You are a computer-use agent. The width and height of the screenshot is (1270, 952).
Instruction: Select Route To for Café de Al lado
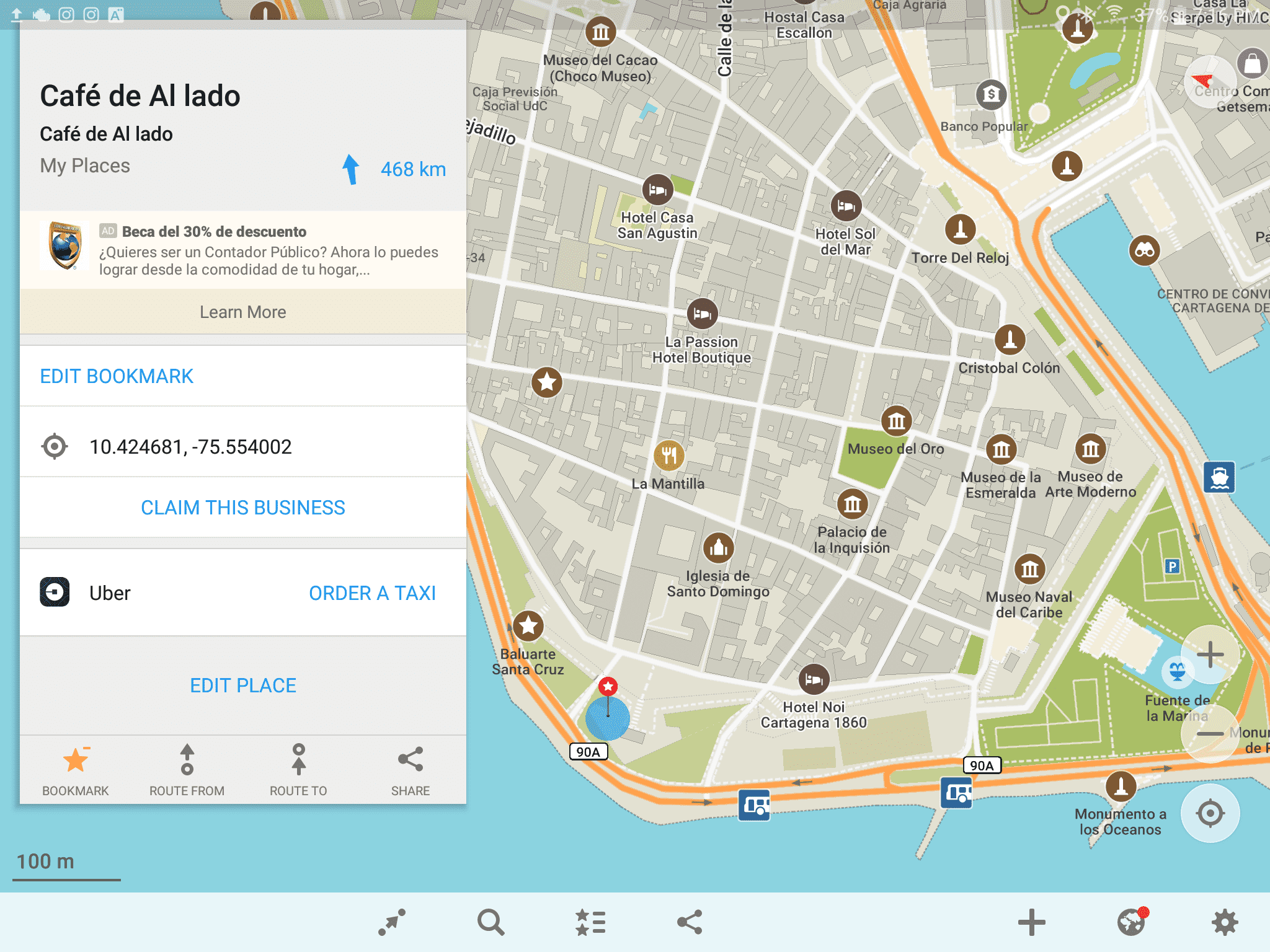pos(300,769)
